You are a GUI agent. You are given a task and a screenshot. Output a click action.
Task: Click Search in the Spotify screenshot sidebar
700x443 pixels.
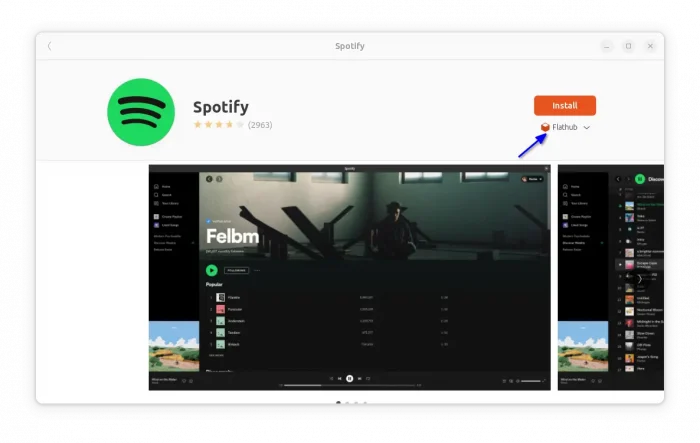[165, 194]
